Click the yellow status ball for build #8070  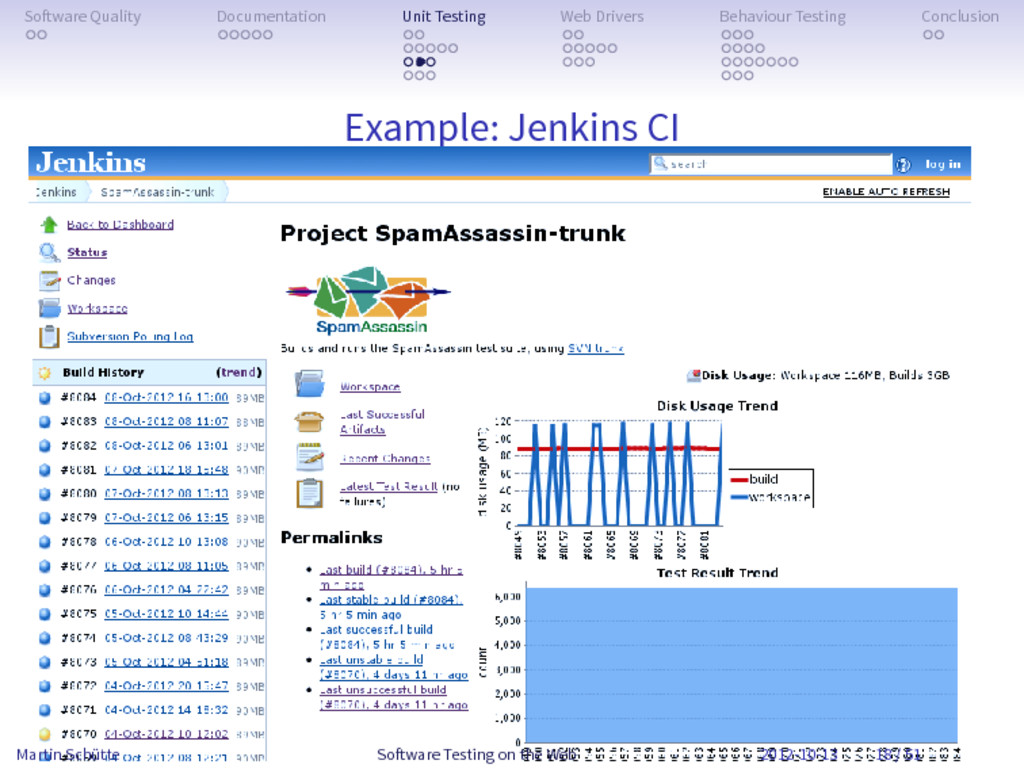tap(44, 734)
